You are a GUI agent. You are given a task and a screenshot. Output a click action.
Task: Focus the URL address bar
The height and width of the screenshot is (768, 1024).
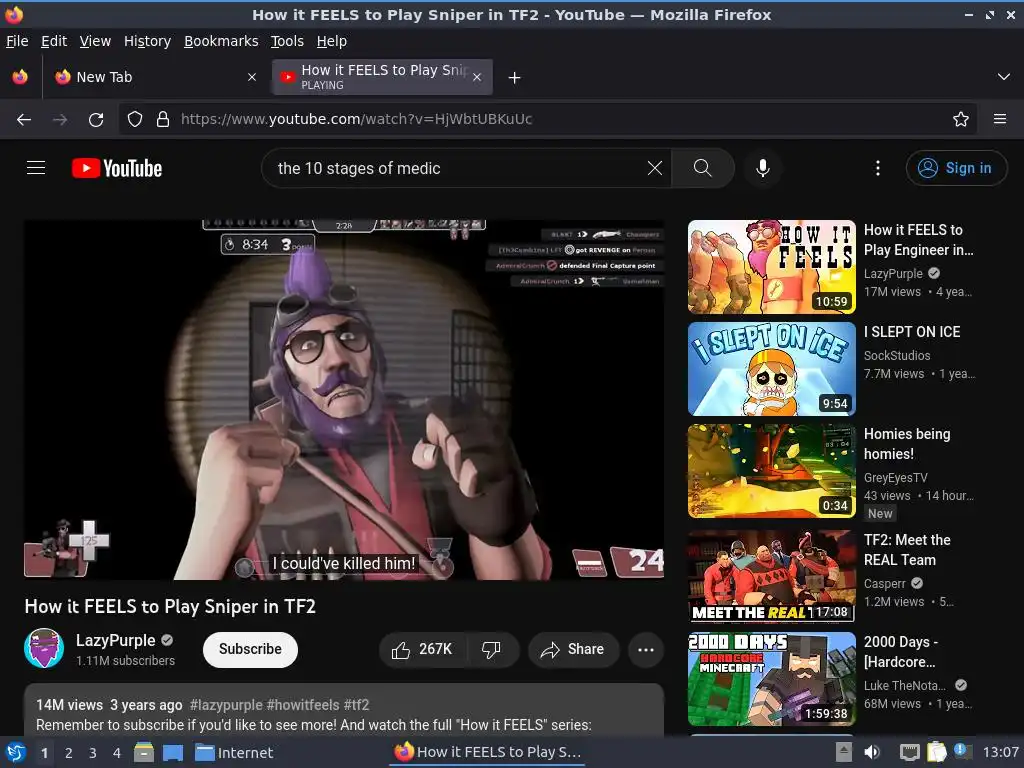(549, 119)
